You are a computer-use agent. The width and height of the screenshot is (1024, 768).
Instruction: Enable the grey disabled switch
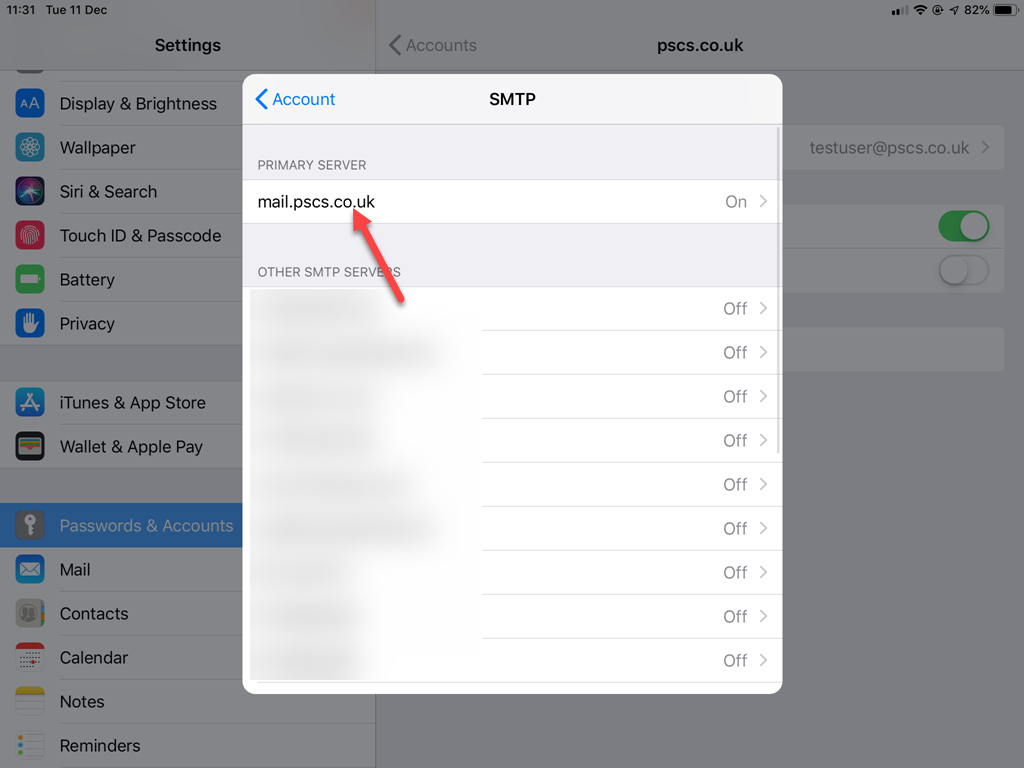pyautogui.click(x=963, y=270)
